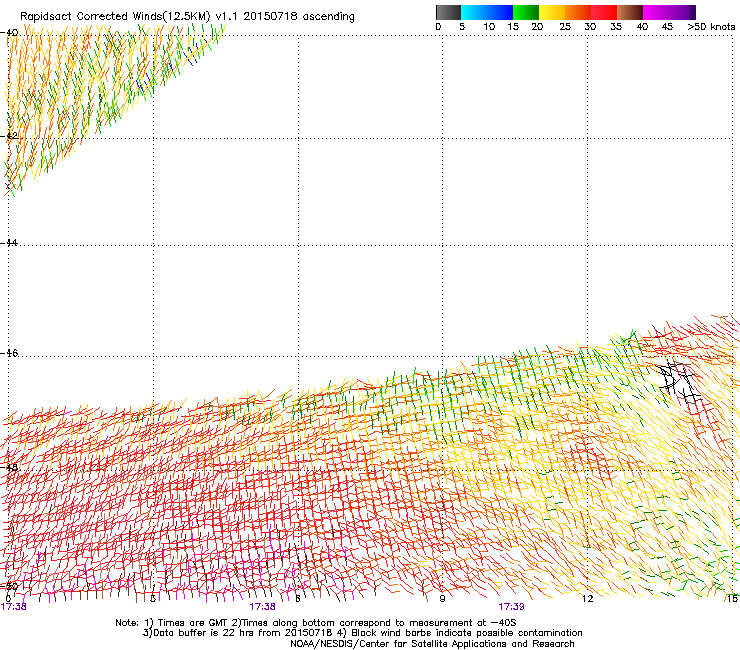The height and width of the screenshot is (650, 740).
Task: Click the '10' label under the color scale
Action: 489,27
